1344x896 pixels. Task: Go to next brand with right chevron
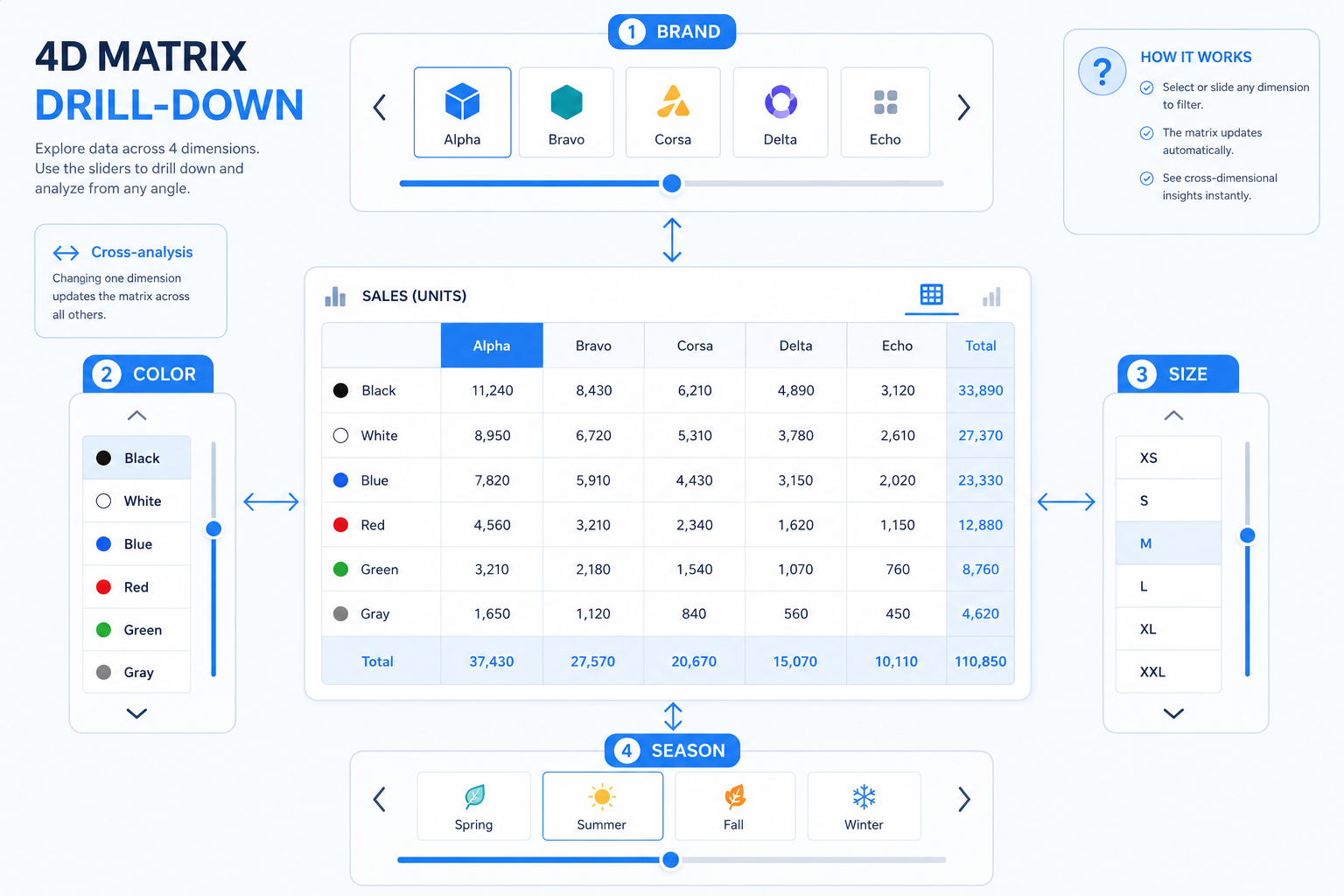[x=963, y=108]
